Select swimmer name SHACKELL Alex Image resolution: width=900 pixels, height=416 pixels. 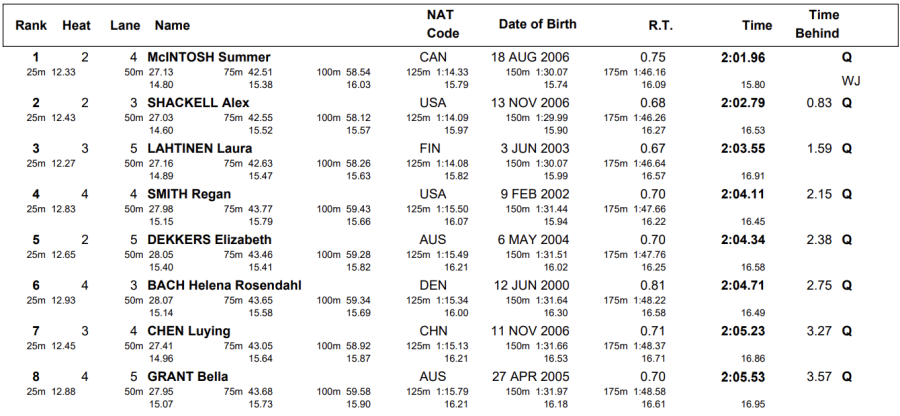198,103
